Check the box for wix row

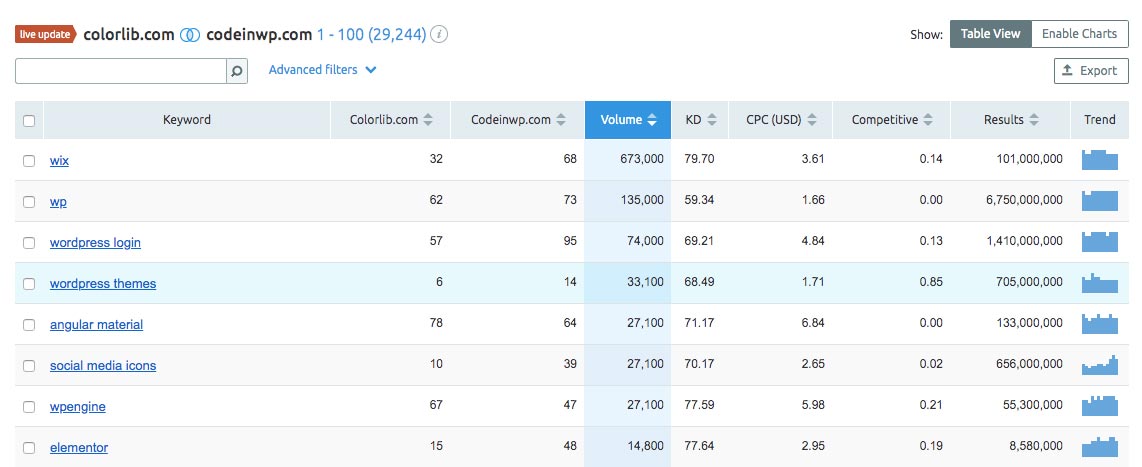[29, 160]
